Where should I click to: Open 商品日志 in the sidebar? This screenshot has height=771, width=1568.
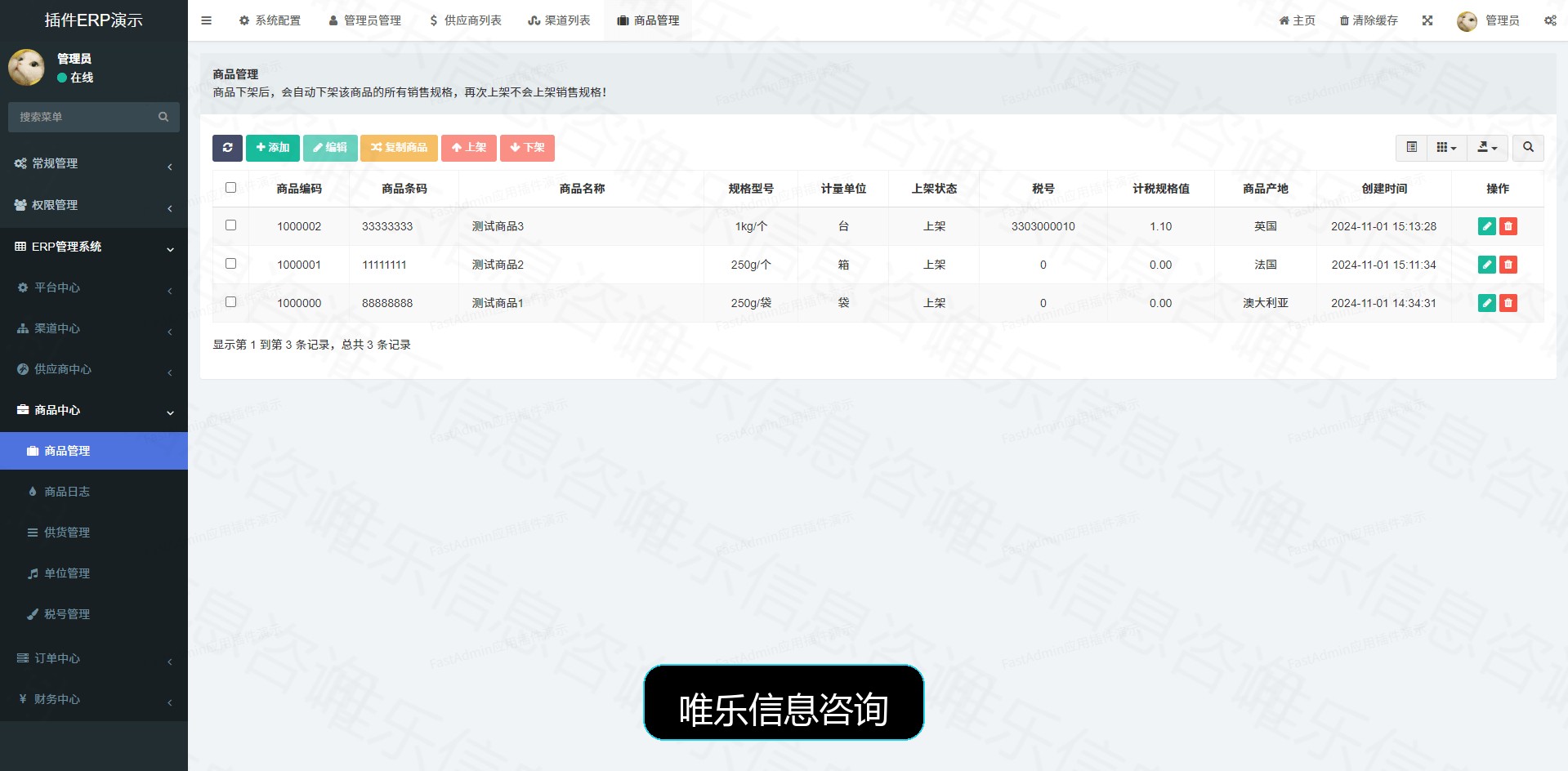(x=94, y=492)
